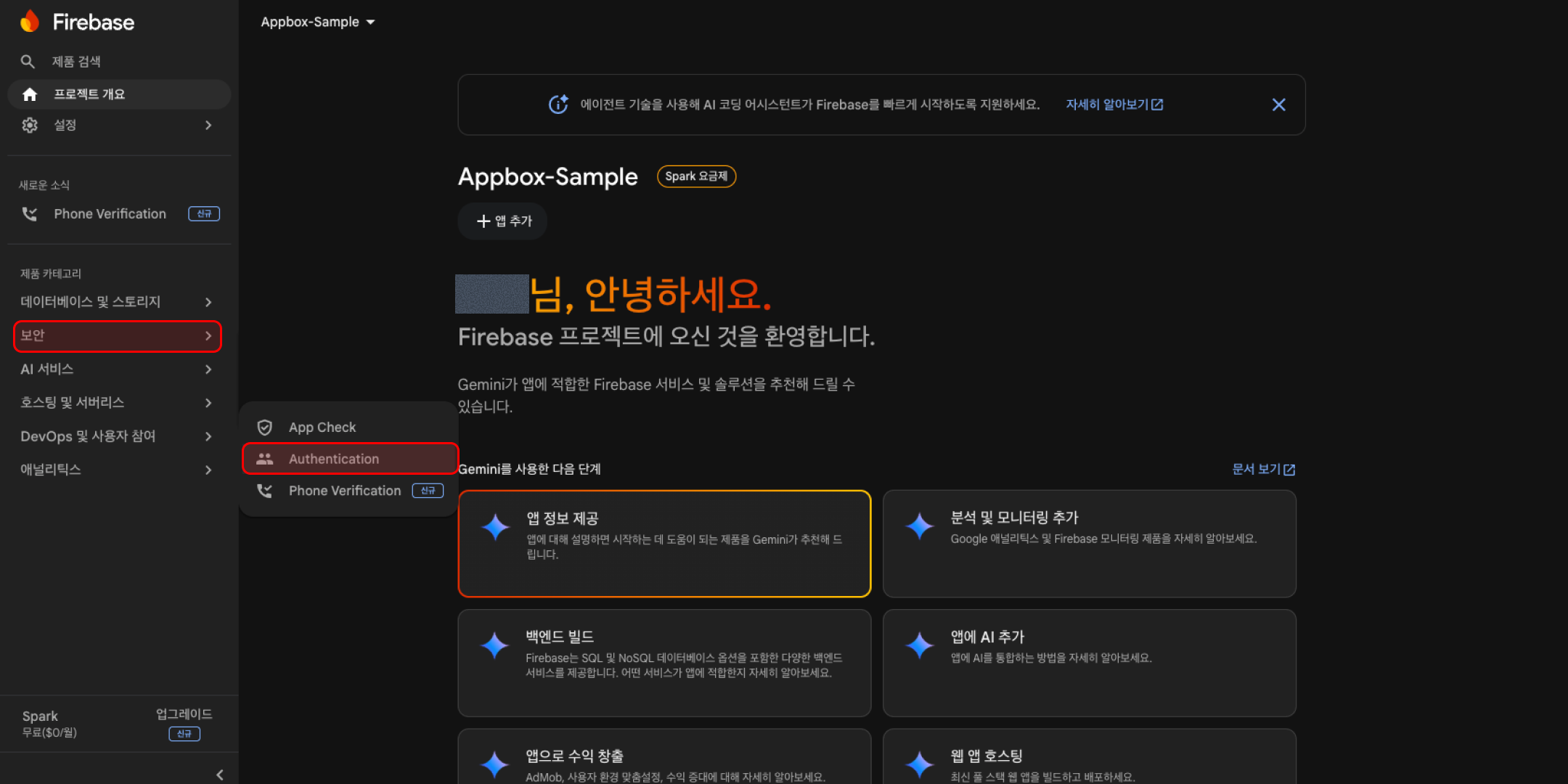The width and height of the screenshot is (1568, 784).
Task: Click the Gemini sparkle on 앱 정보 제공 card
Action: (x=496, y=526)
